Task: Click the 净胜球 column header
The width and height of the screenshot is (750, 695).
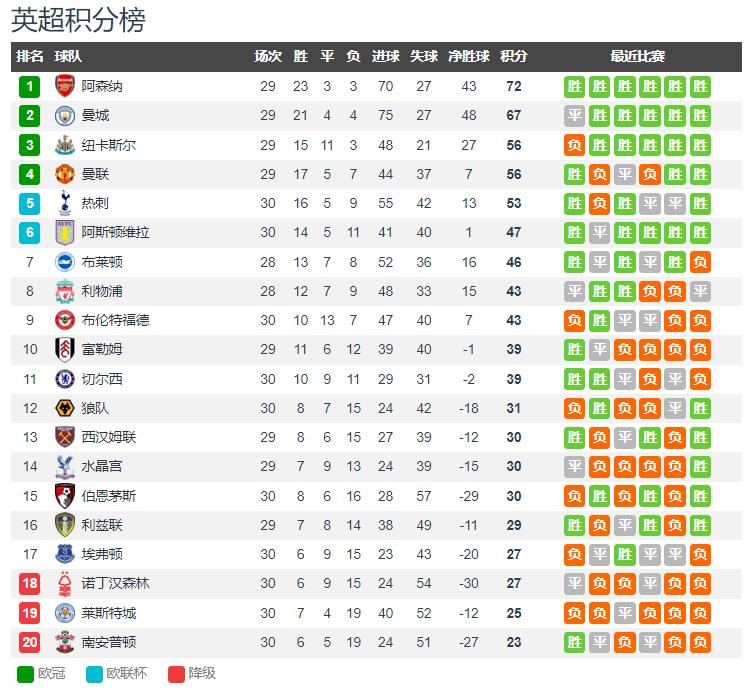Action: [469, 56]
